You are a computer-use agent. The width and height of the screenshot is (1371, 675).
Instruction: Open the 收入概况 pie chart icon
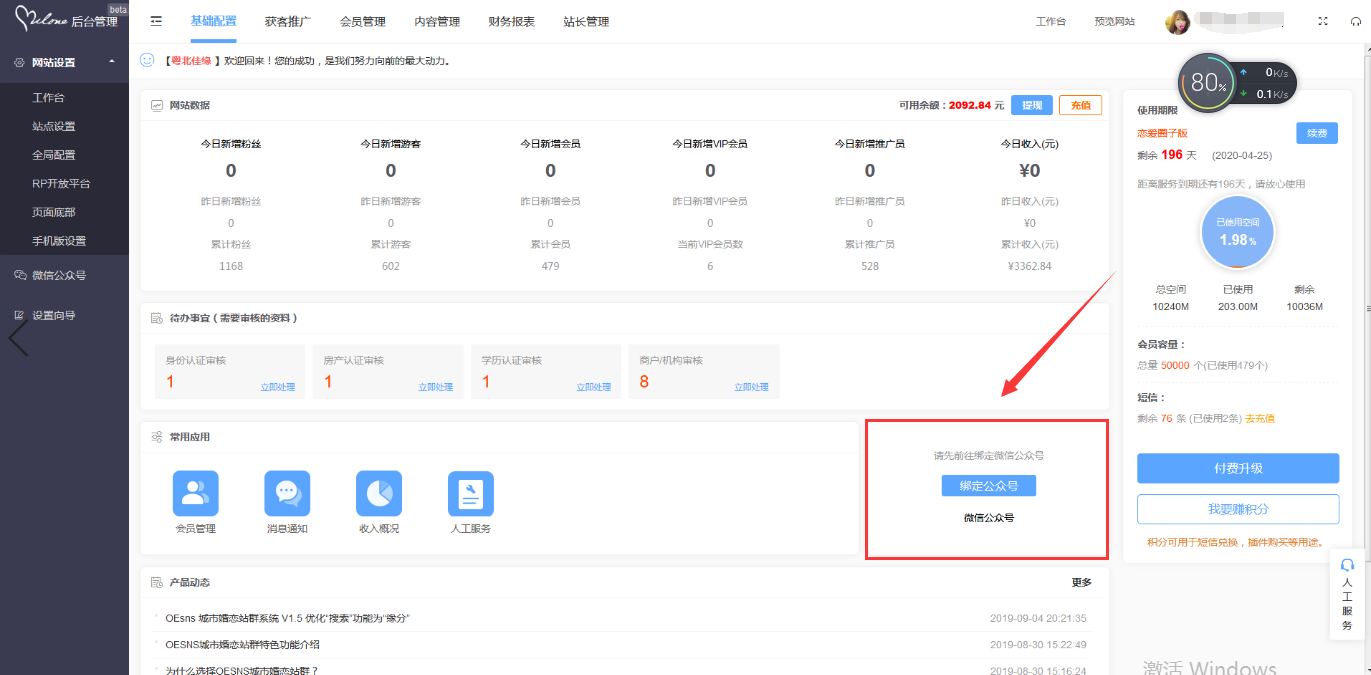pos(379,494)
